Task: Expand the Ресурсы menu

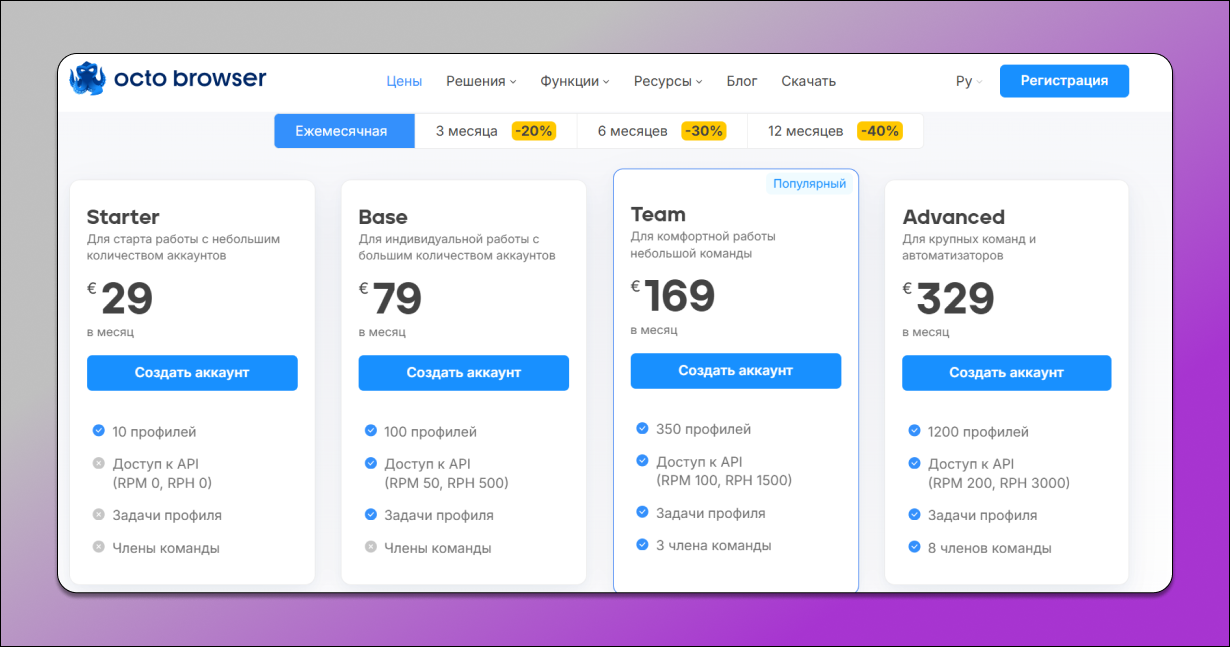Action: [668, 81]
